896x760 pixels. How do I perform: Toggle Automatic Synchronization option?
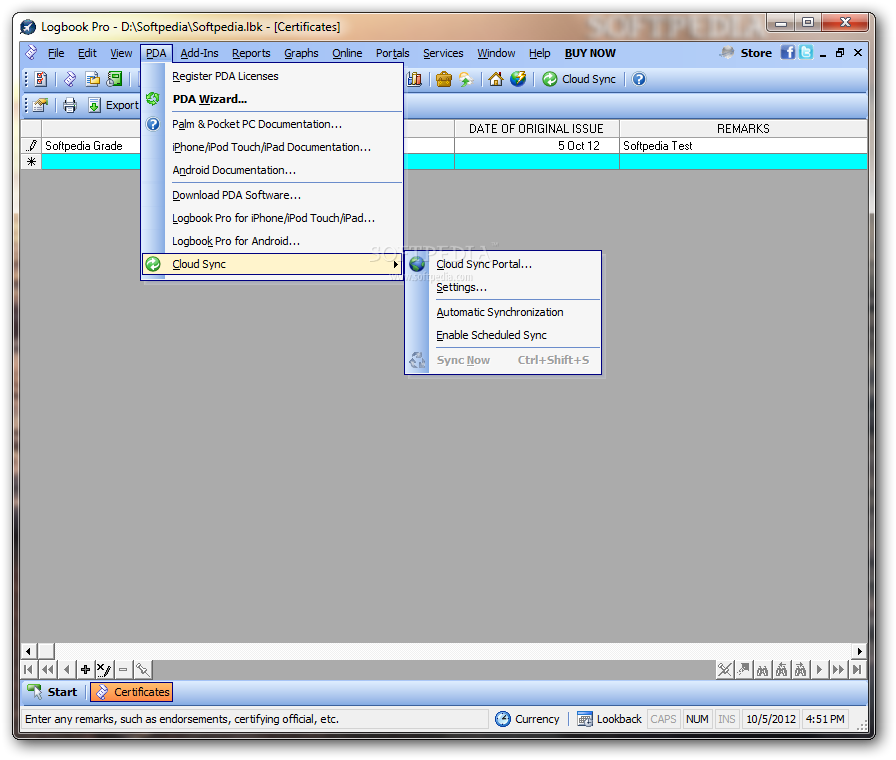499,312
